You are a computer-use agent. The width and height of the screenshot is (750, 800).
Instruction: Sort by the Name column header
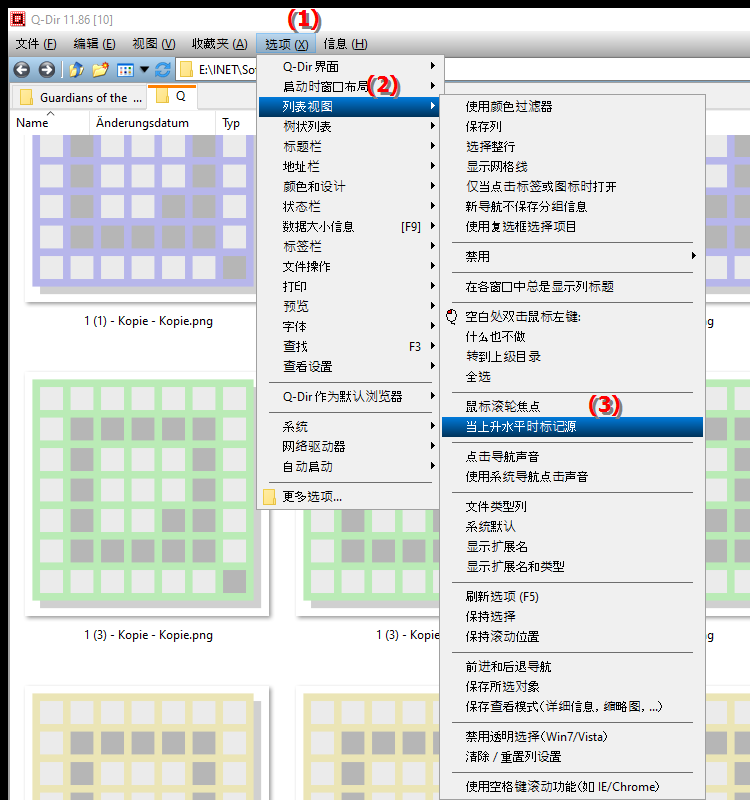click(49, 122)
